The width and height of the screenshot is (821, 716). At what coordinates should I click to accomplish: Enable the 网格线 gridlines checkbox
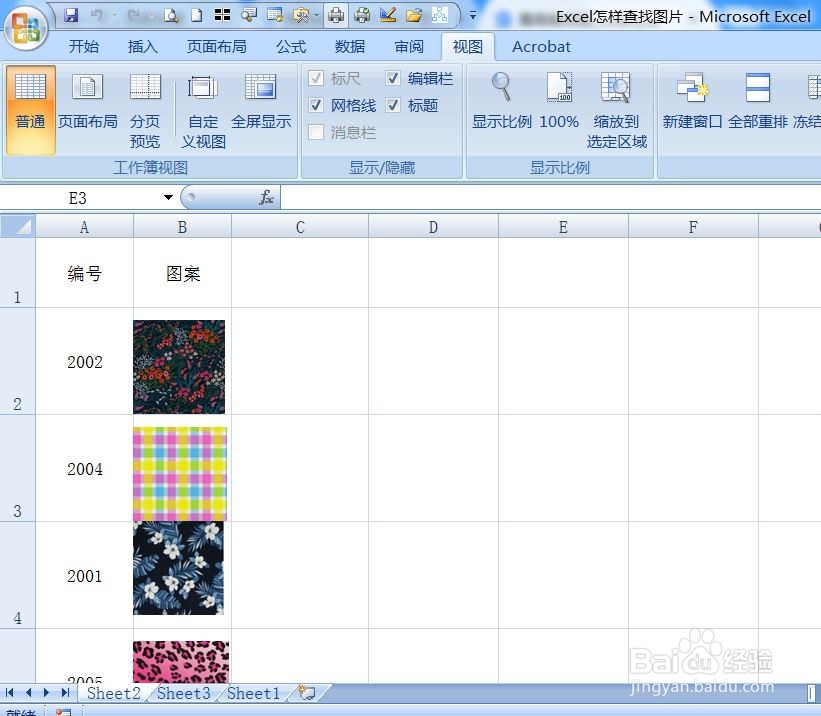[317, 105]
